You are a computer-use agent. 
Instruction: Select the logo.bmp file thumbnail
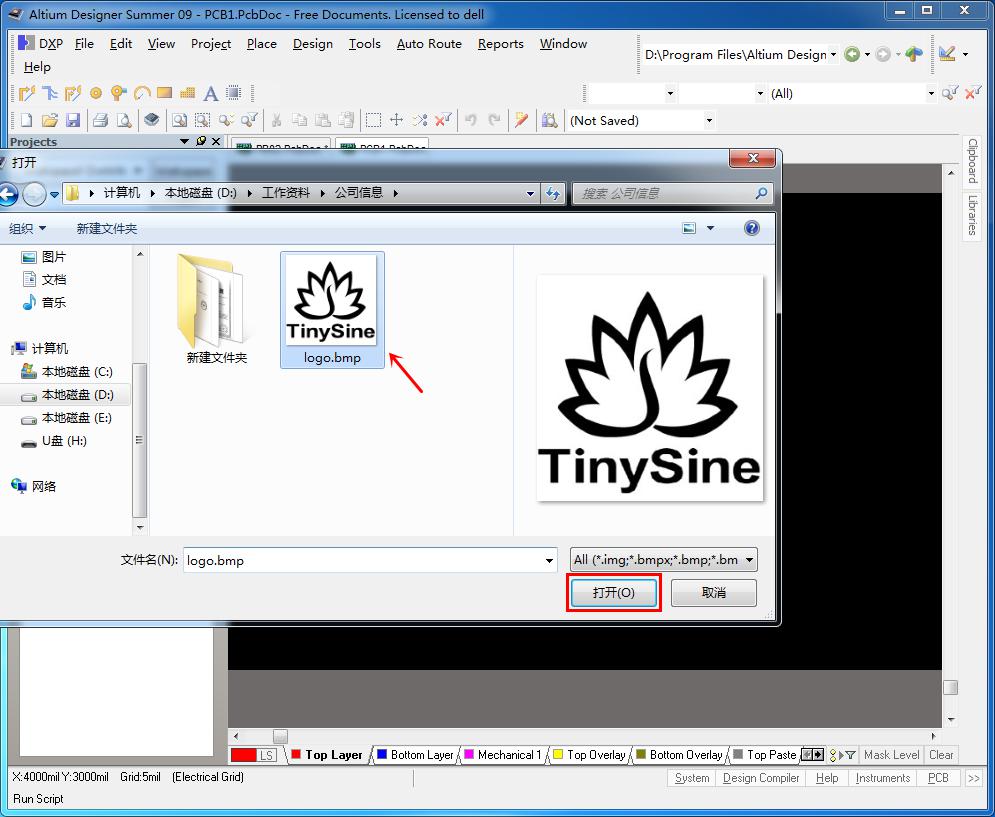(332, 310)
